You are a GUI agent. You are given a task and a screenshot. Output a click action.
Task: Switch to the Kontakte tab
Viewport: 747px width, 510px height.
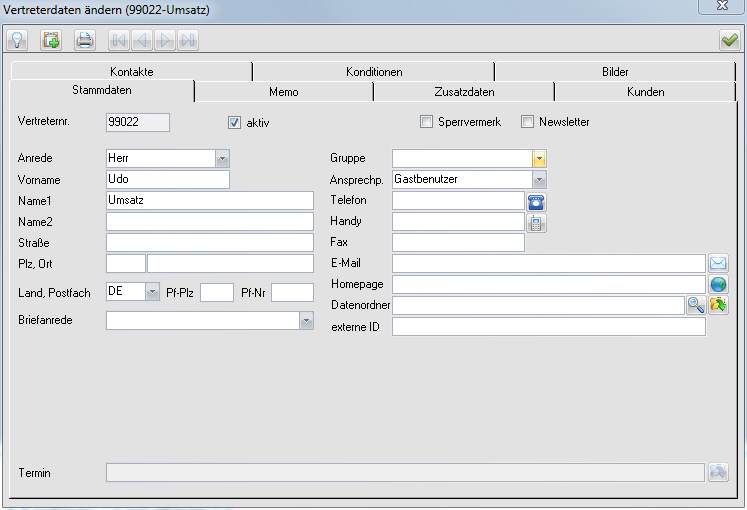coord(131,71)
